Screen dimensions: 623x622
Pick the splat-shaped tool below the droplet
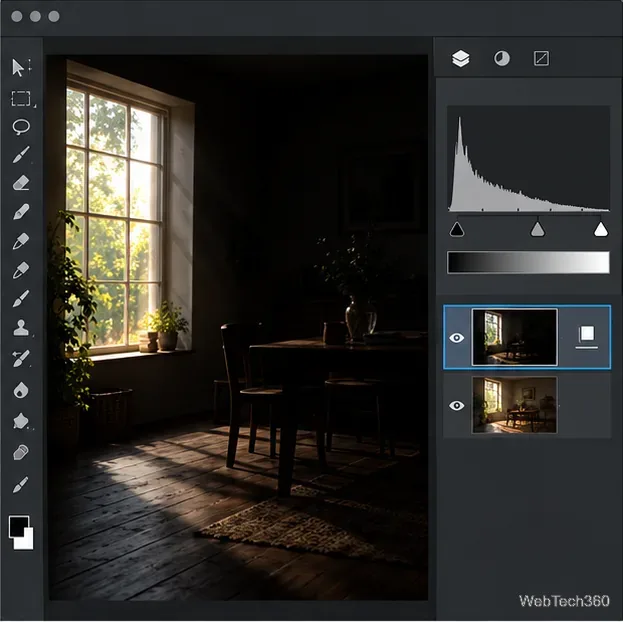(21, 421)
